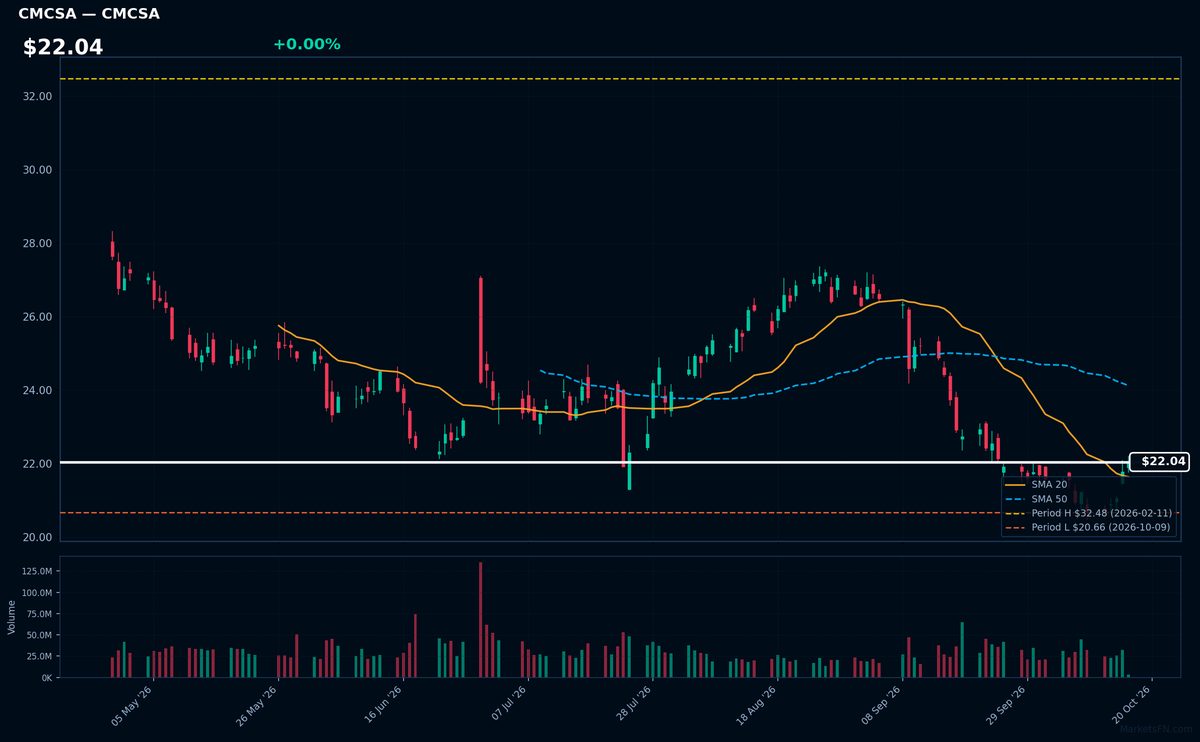Click the 20.00 price axis label

pyautogui.click(x=36, y=538)
